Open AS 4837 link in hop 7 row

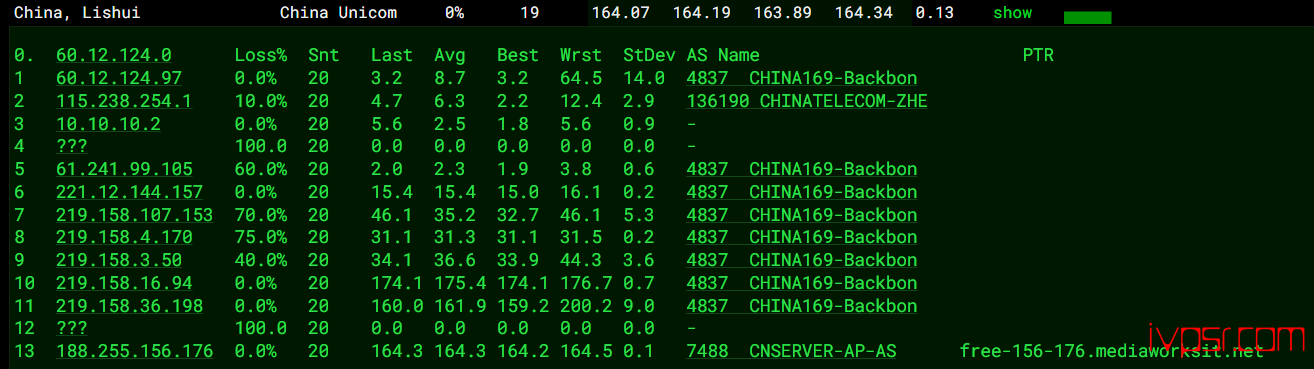802,215
